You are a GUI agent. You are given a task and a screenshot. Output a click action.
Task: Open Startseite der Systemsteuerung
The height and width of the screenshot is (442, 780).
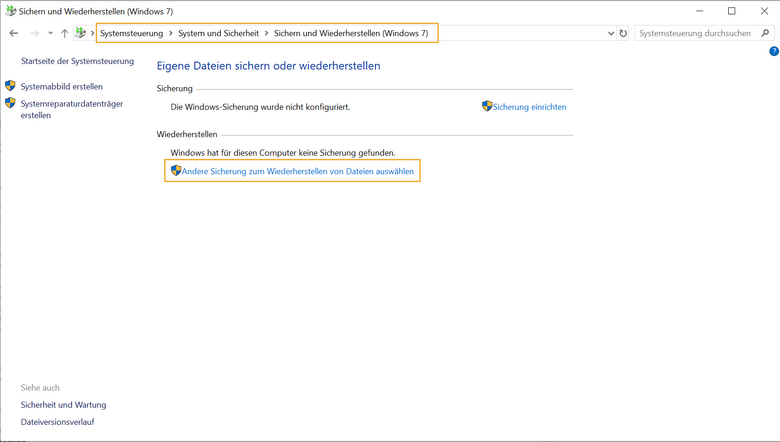click(78, 61)
